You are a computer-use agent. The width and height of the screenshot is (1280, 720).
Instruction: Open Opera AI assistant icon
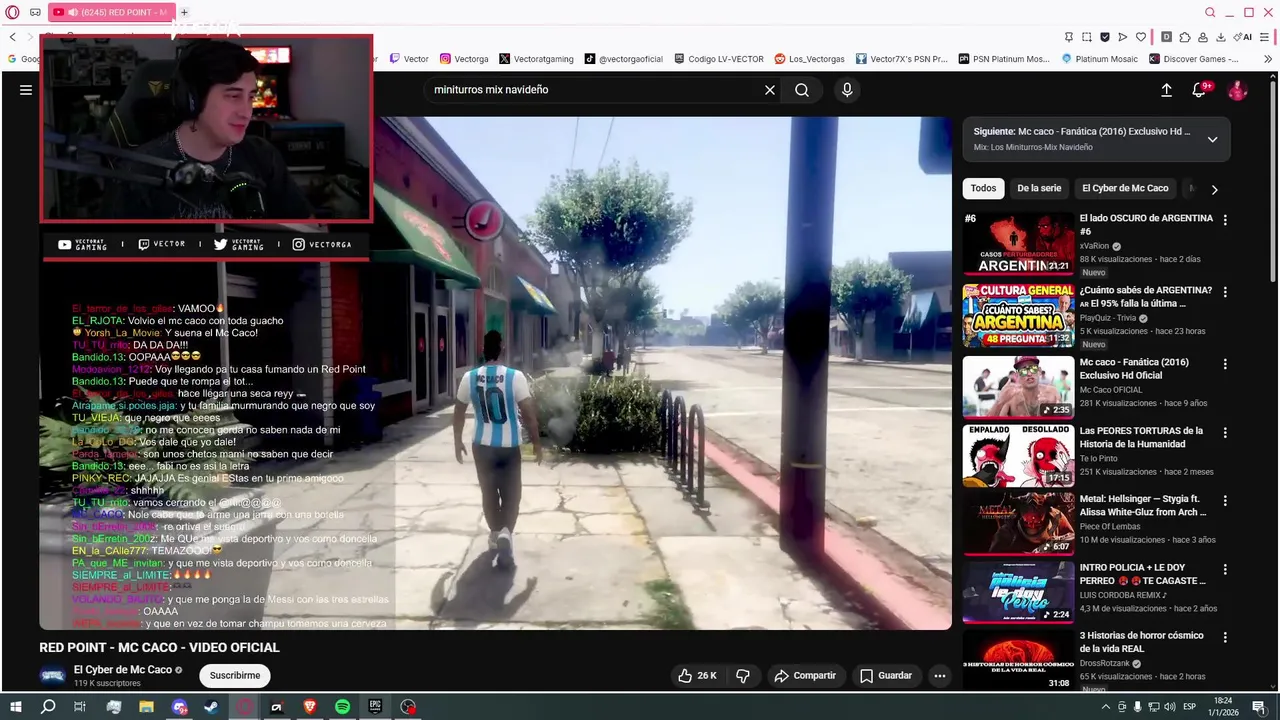(x=1243, y=37)
